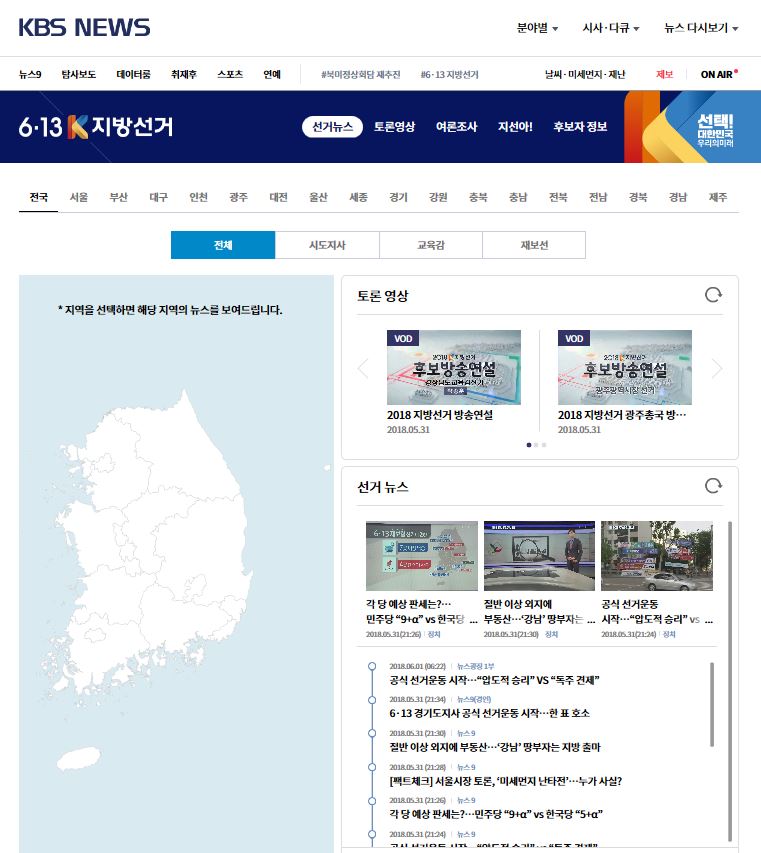Select the 광주 region tab

(x=238, y=197)
